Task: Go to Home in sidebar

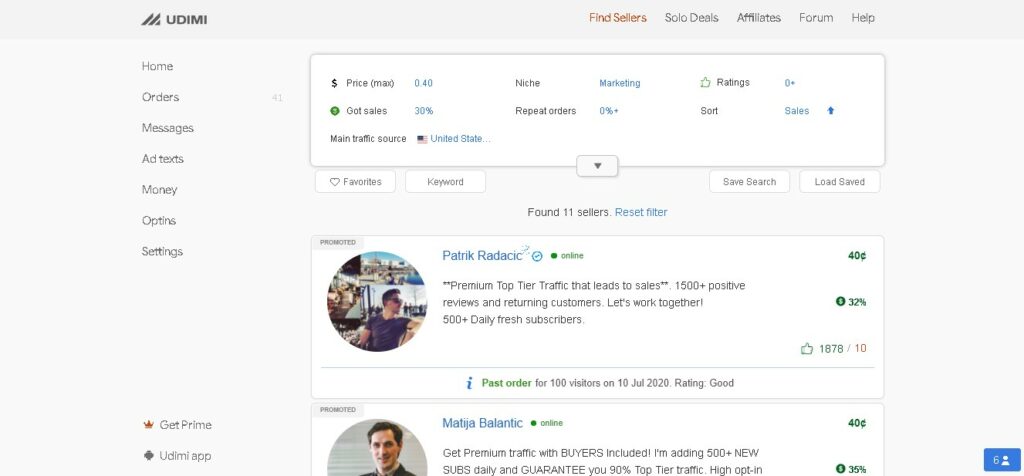Action: click(x=157, y=66)
